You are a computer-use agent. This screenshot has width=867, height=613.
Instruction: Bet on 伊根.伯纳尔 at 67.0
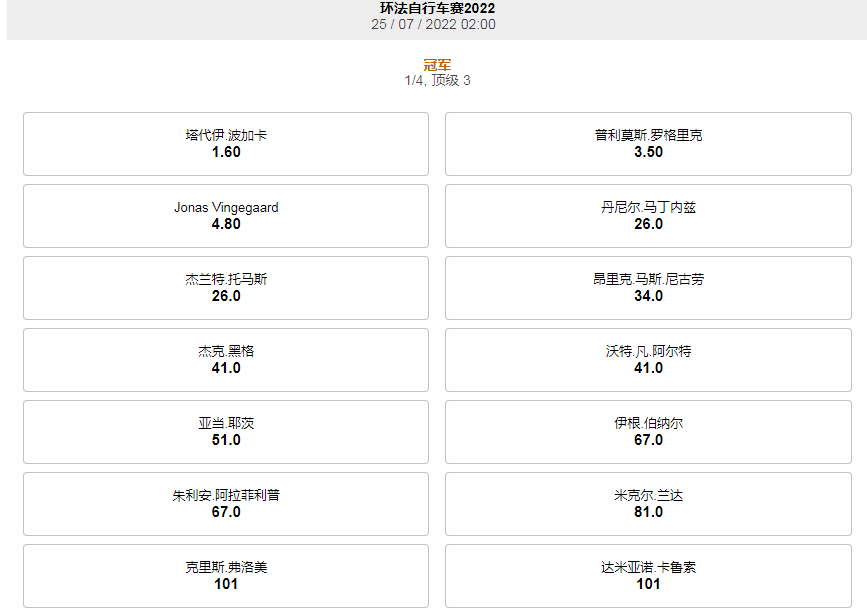click(648, 432)
